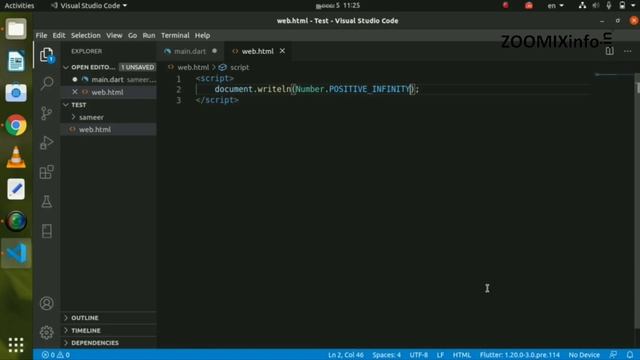The height and width of the screenshot is (360, 640).
Task: Click Number.POSITIVE_INFINITY in code line 2
Action: (353, 89)
